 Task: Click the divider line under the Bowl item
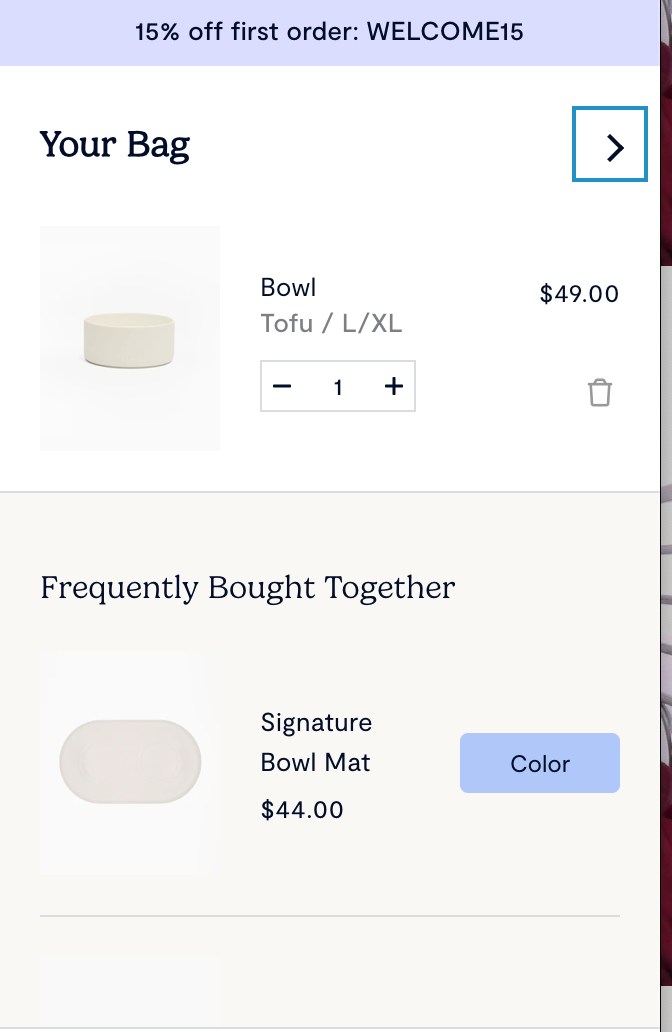[x=330, y=492]
